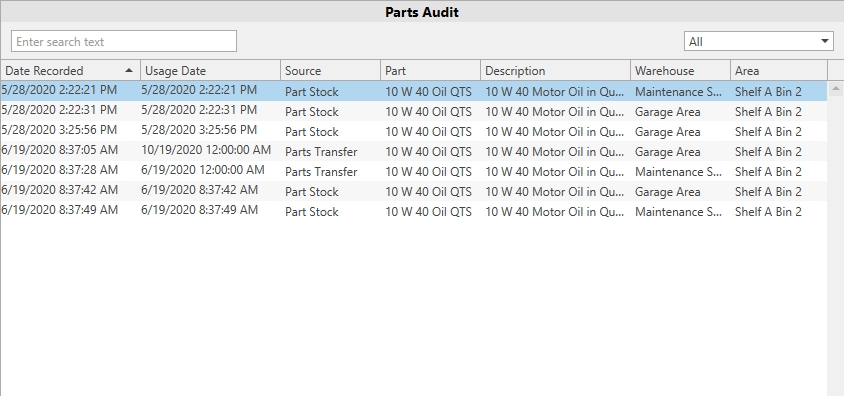844x396 pixels.
Task: Click Garage Area in 2:22:31 PM row
Action: (667, 112)
